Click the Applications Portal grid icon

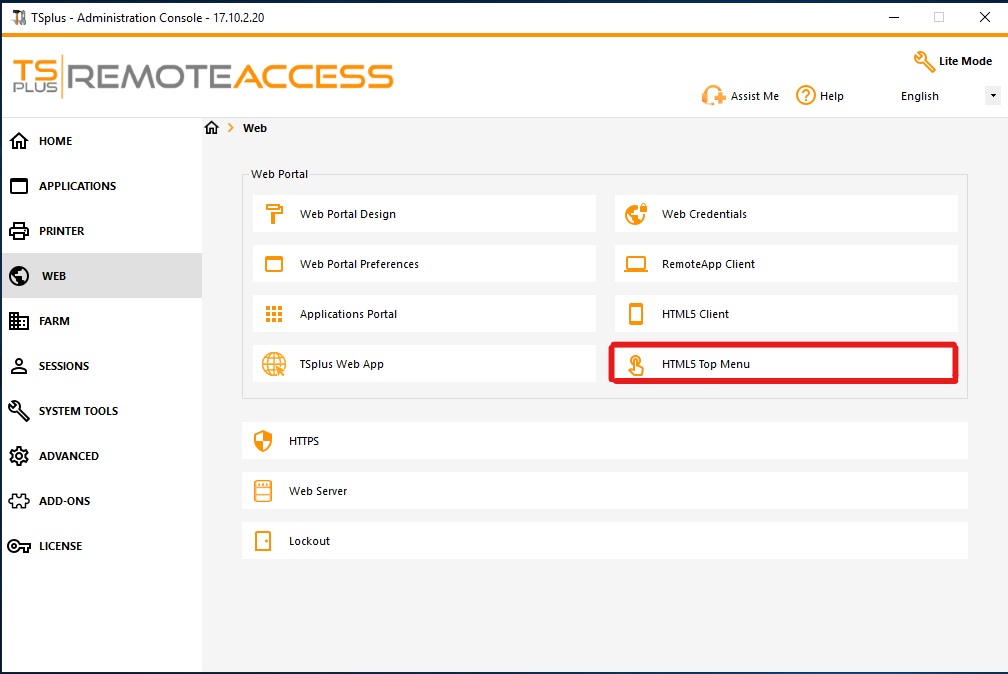(x=274, y=314)
